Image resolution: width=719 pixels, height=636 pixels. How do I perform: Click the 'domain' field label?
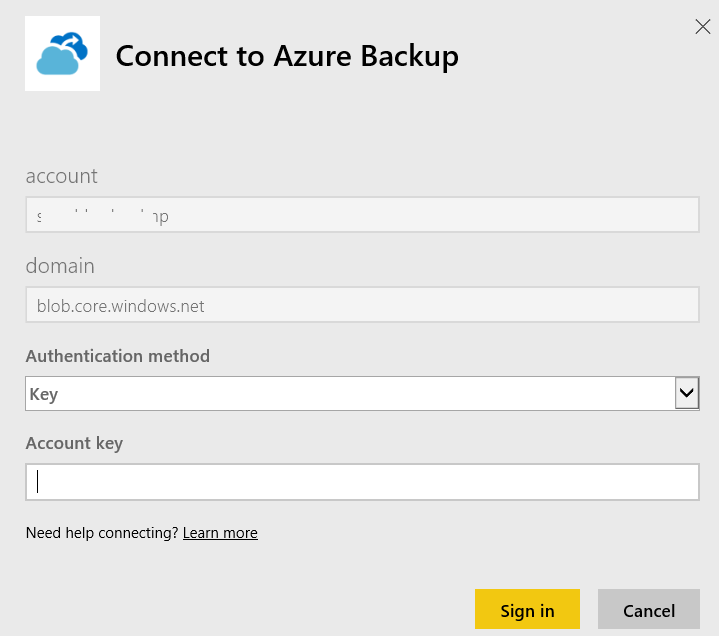click(60, 266)
